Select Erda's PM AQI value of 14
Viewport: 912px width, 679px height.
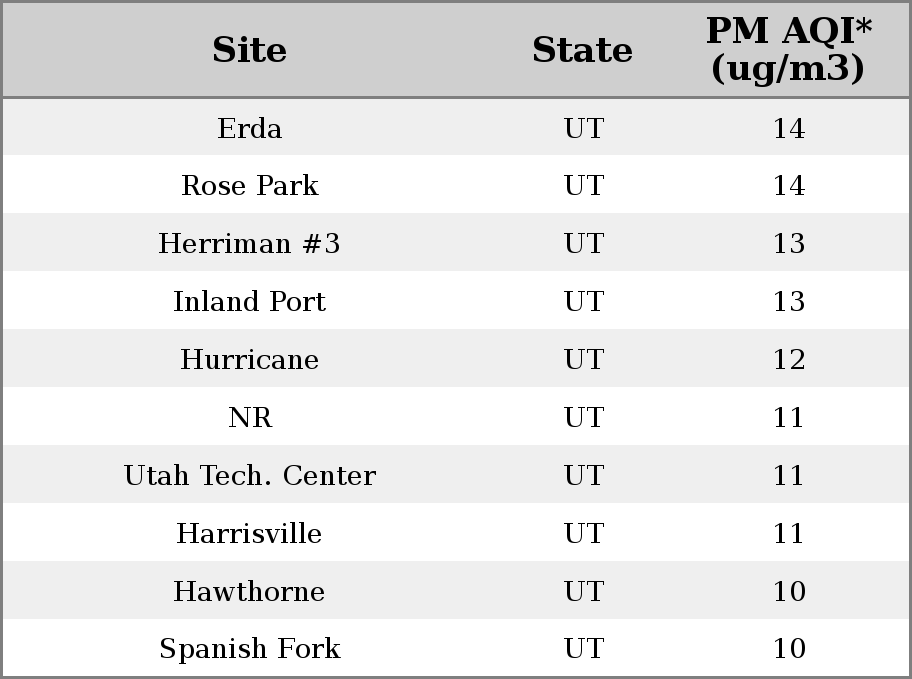(x=789, y=128)
